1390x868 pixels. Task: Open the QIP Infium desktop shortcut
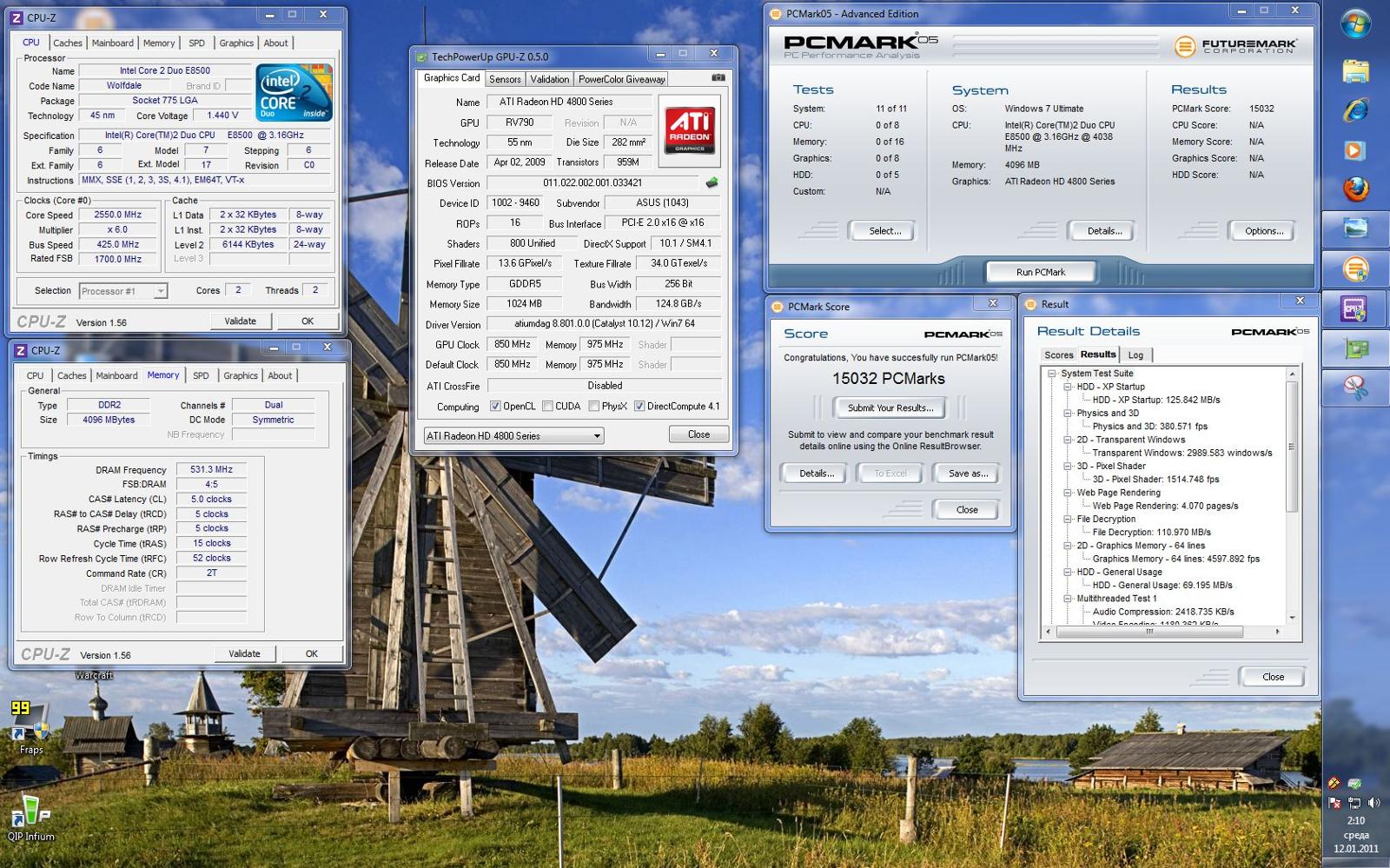[x=30, y=818]
